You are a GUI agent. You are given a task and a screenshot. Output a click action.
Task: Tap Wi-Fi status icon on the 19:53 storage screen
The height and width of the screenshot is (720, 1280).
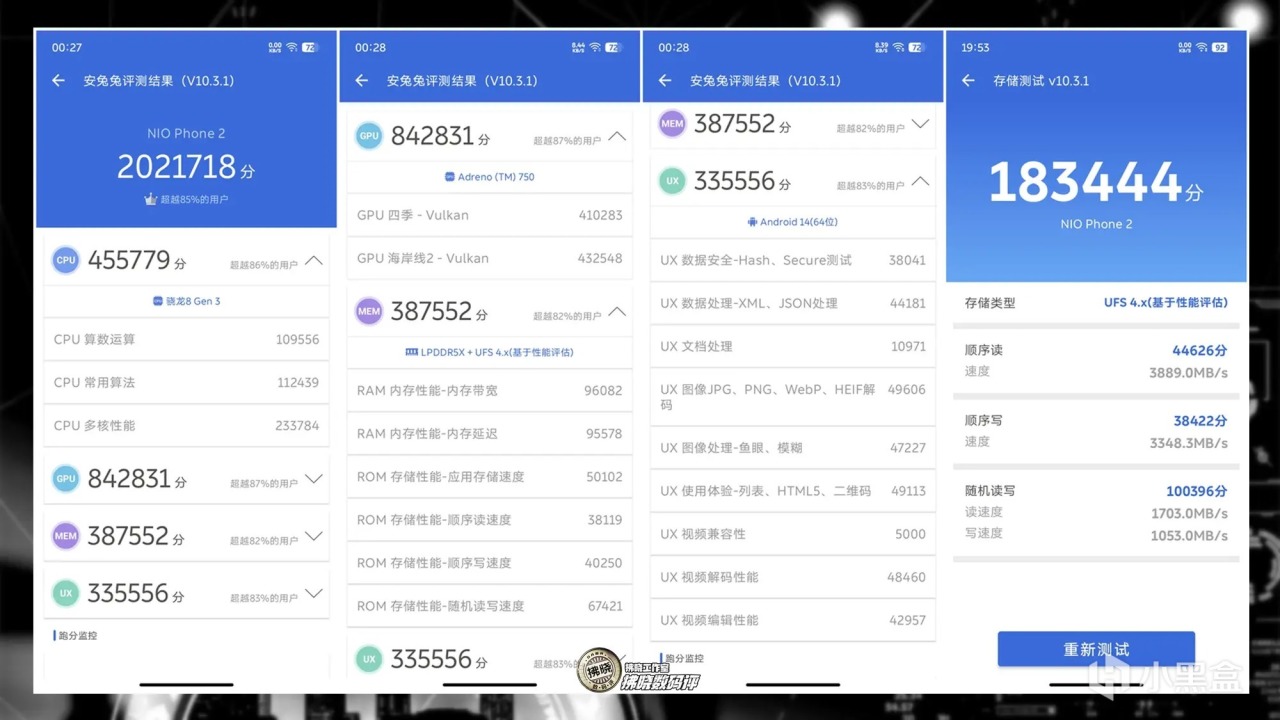point(1200,47)
